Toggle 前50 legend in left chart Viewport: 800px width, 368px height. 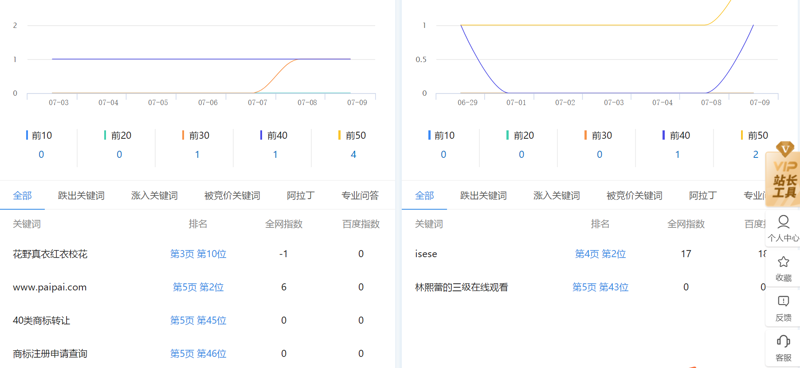point(352,136)
